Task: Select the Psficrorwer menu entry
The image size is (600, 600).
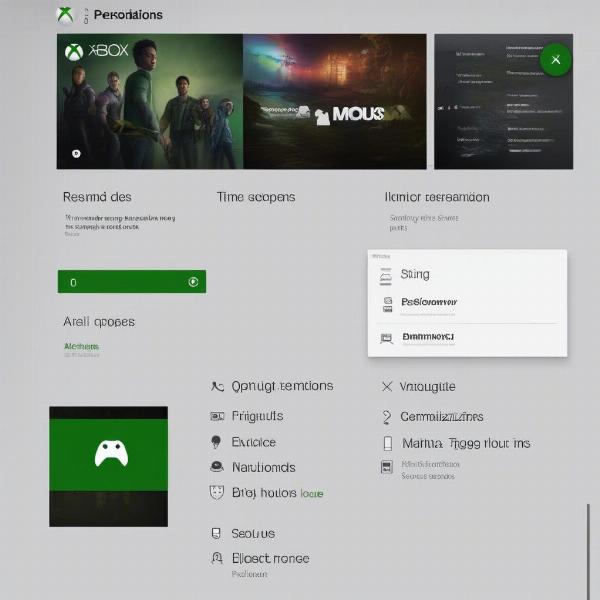Action: point(429,302)
